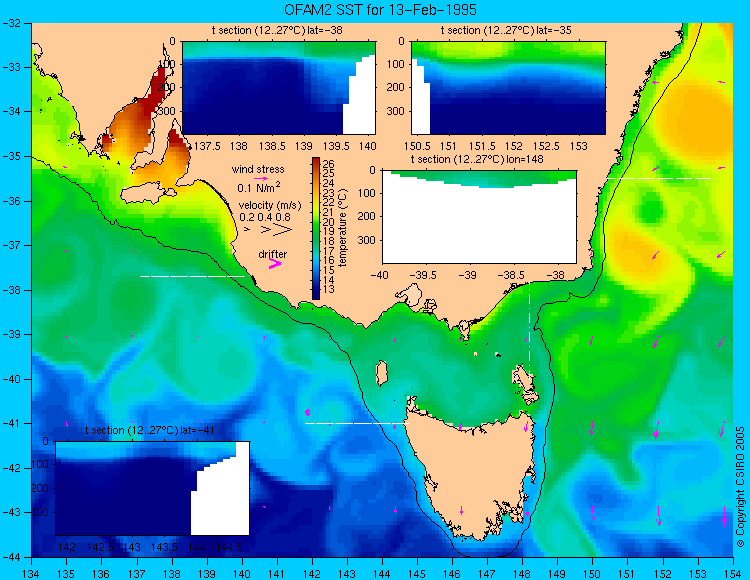
Task: Click the dark red top of temperature color bar
Action: pos(316,161)
